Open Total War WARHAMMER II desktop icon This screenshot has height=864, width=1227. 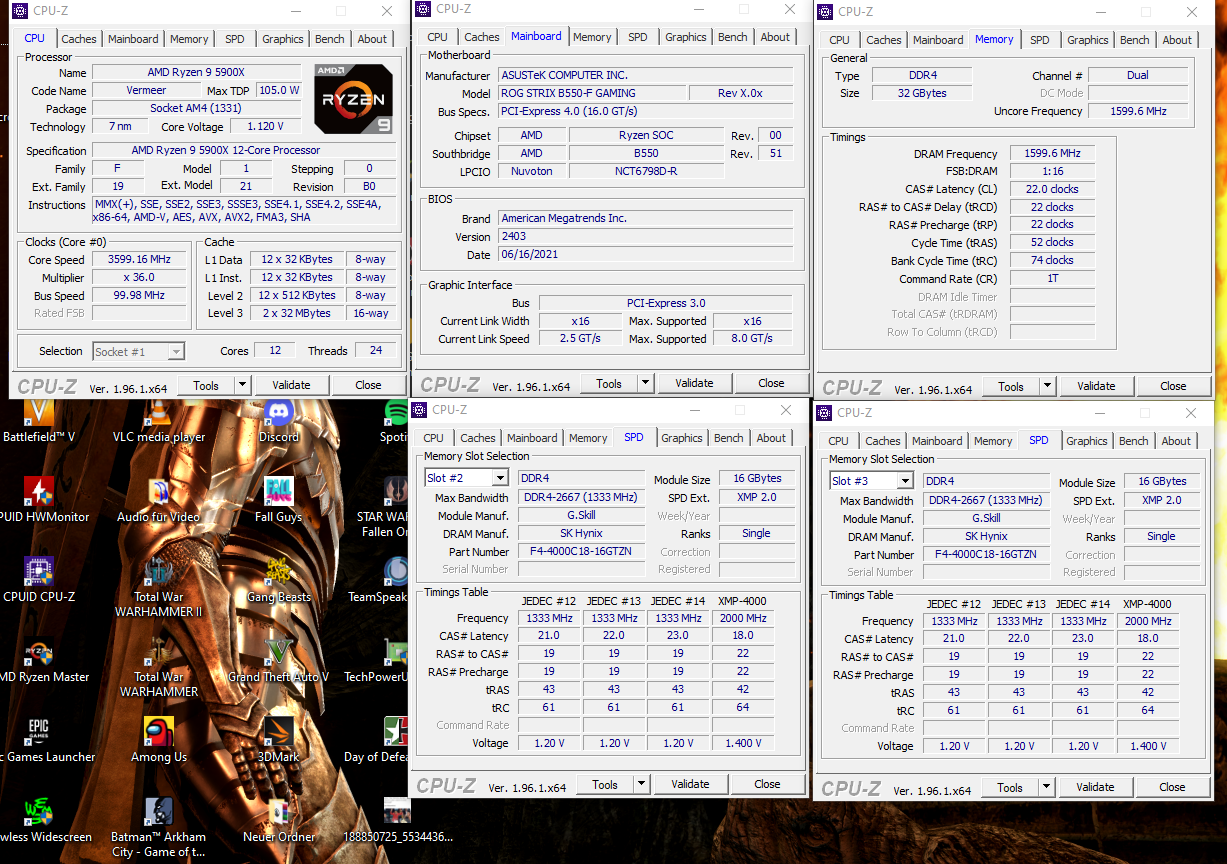click(159, 572)
